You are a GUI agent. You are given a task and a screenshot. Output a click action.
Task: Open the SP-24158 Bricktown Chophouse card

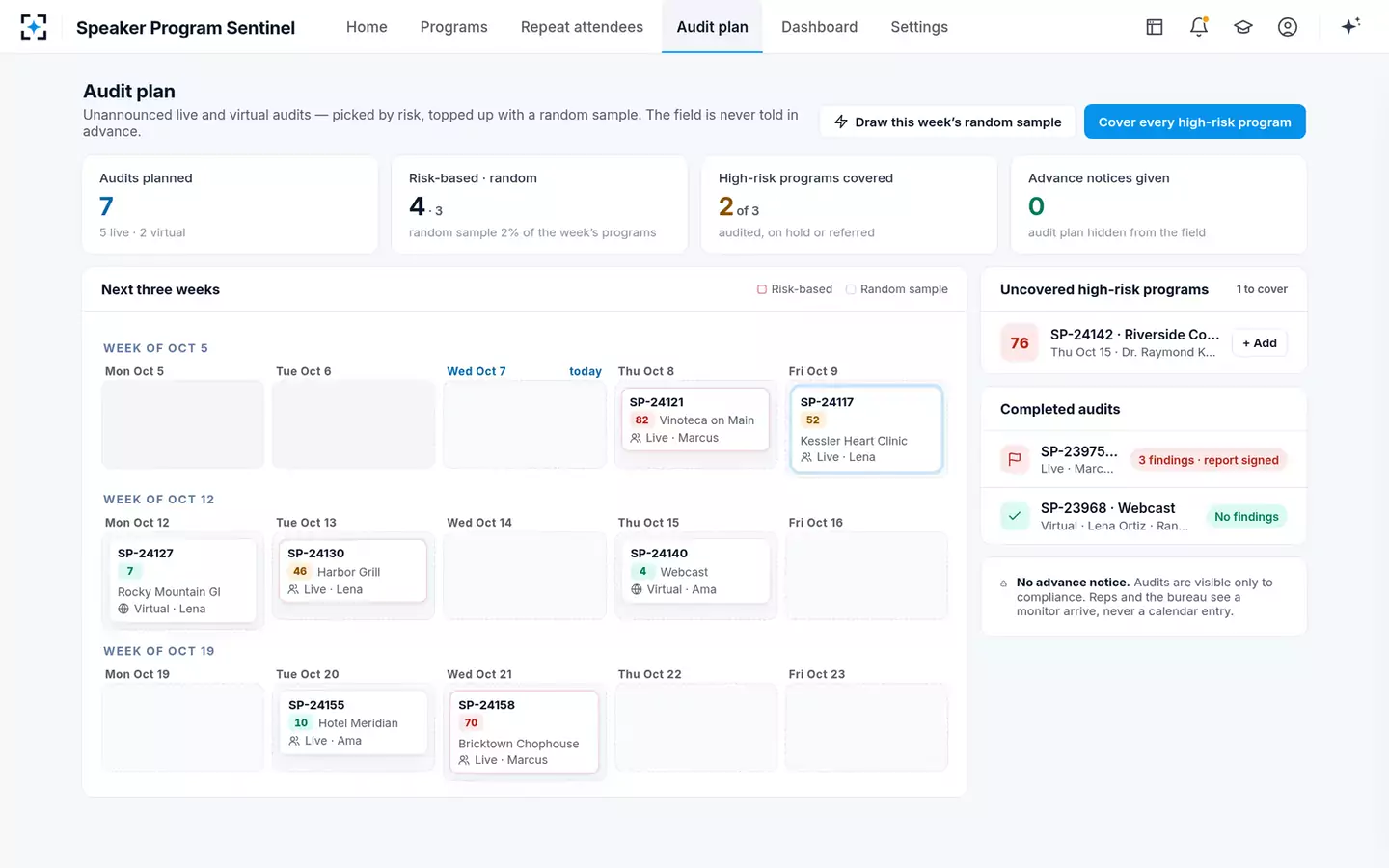point(525,732)
